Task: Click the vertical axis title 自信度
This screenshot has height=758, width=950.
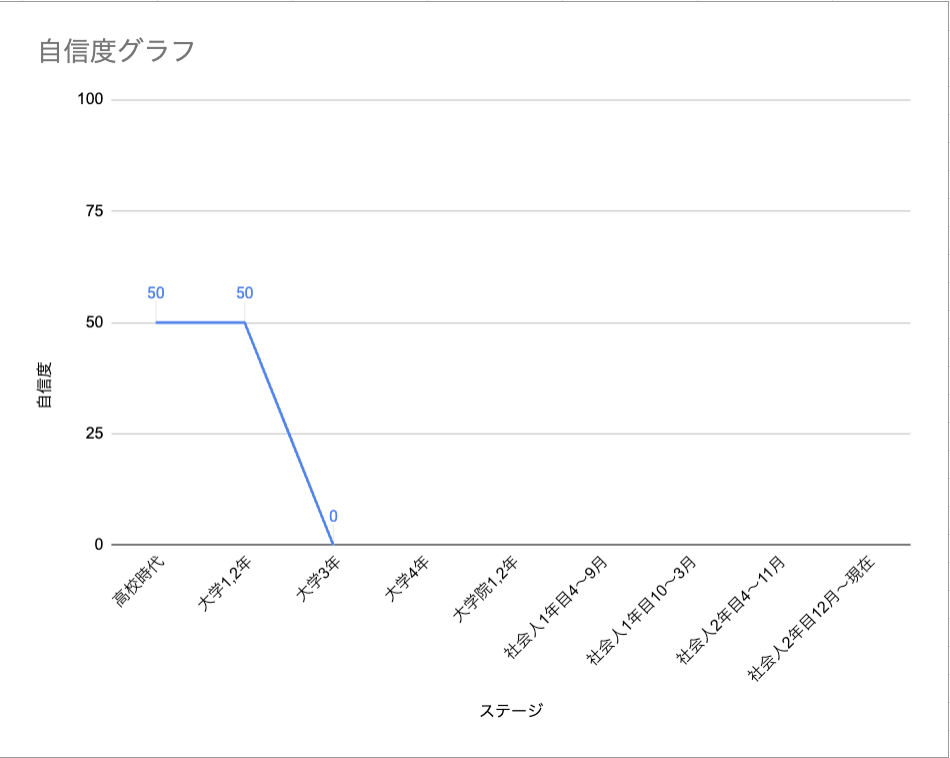Action: click(45, 385)
